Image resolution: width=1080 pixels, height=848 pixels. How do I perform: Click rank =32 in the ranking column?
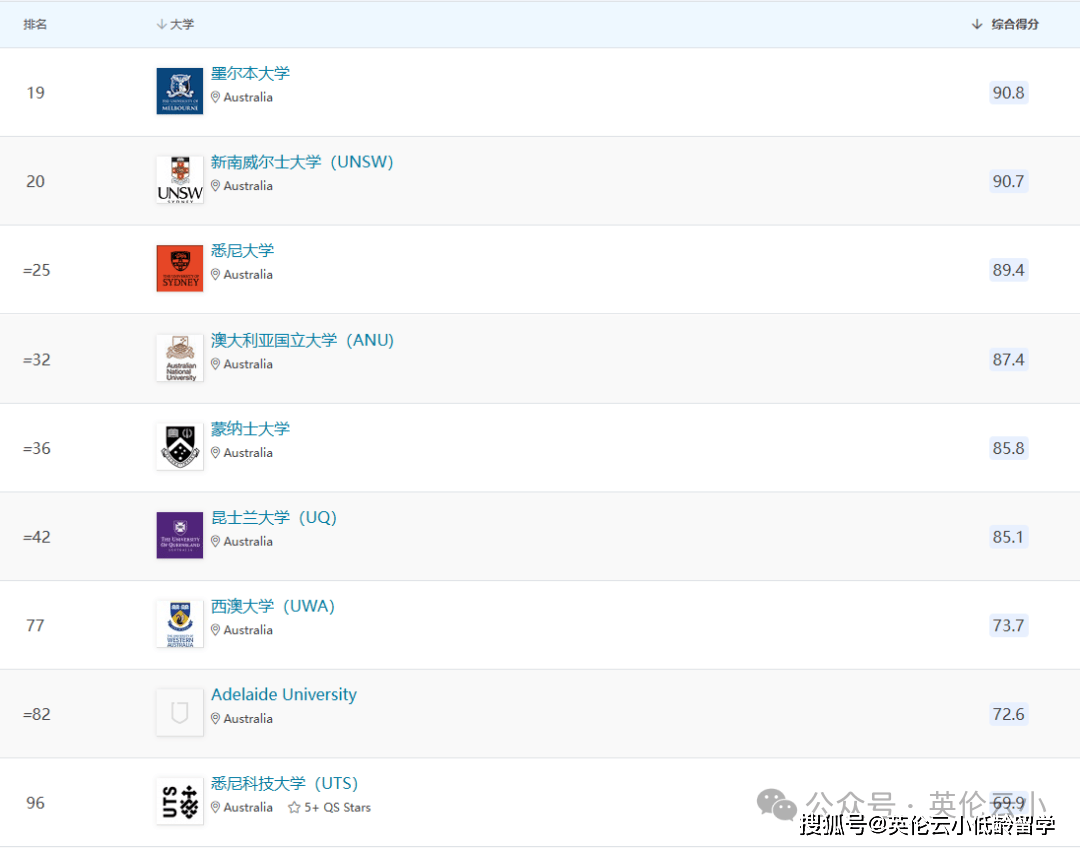pos(37,360)
